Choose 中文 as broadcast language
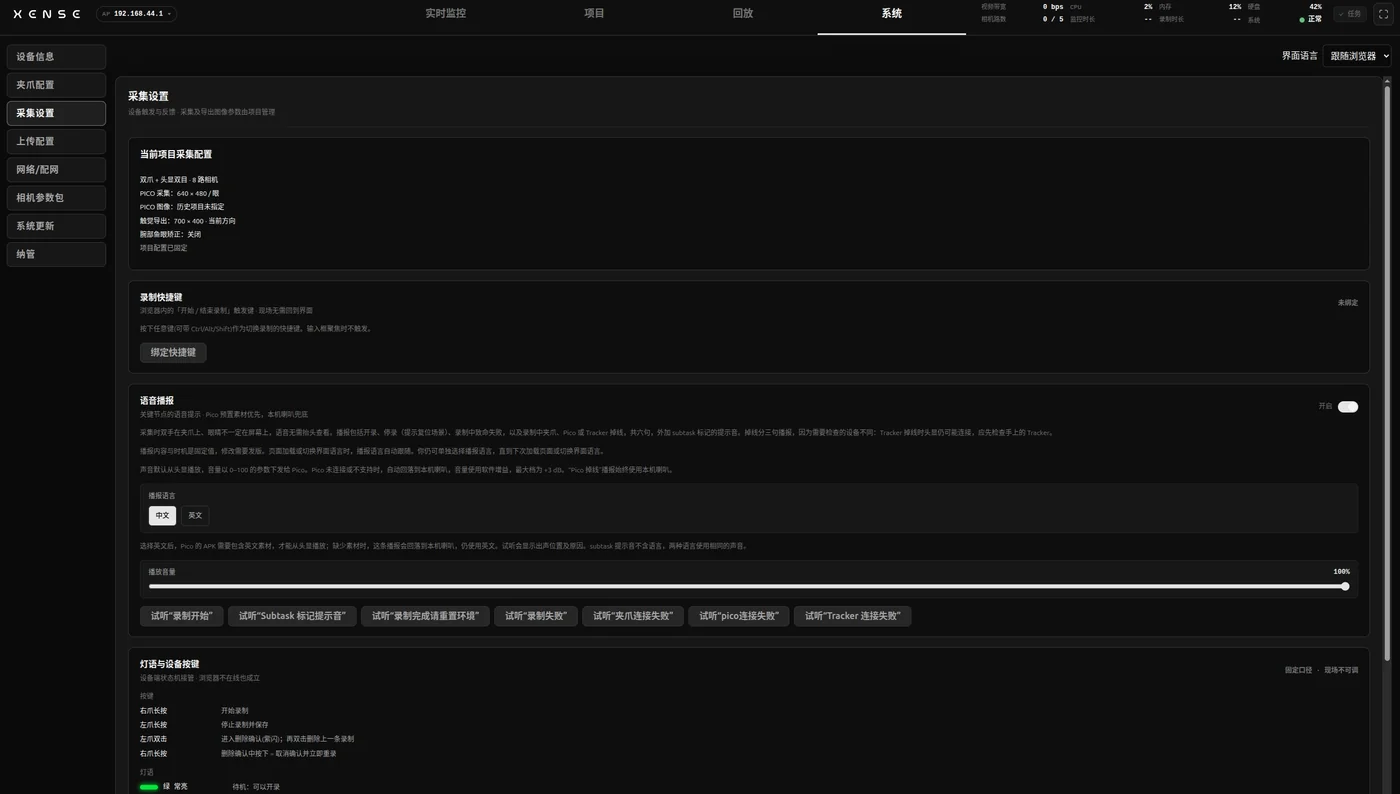This screenshot has height=794, width=1400. [x=162, y=515]
